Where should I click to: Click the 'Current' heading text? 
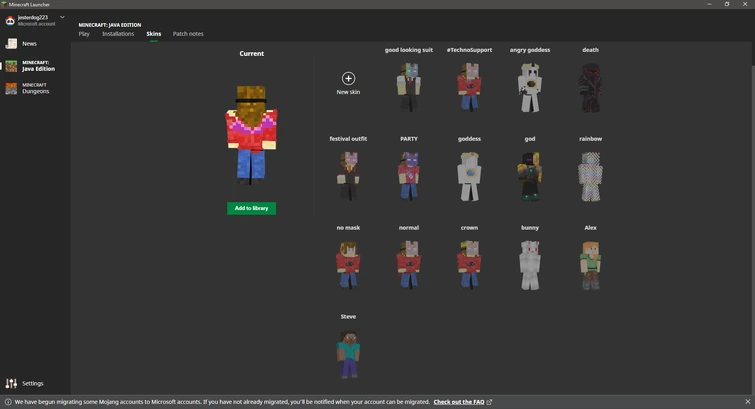pos(251,53)
